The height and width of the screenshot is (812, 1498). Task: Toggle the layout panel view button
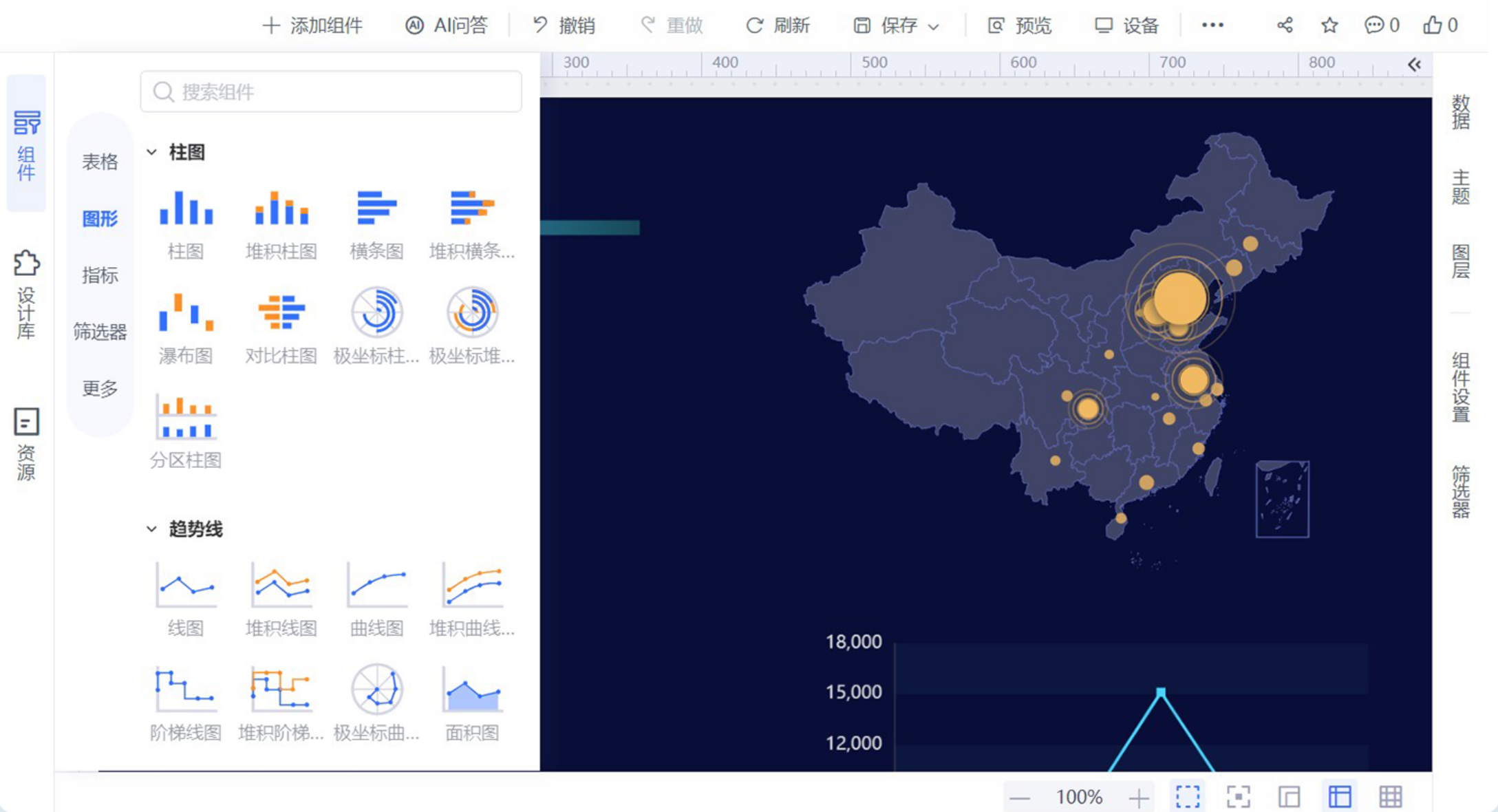tap(1289, 797)
